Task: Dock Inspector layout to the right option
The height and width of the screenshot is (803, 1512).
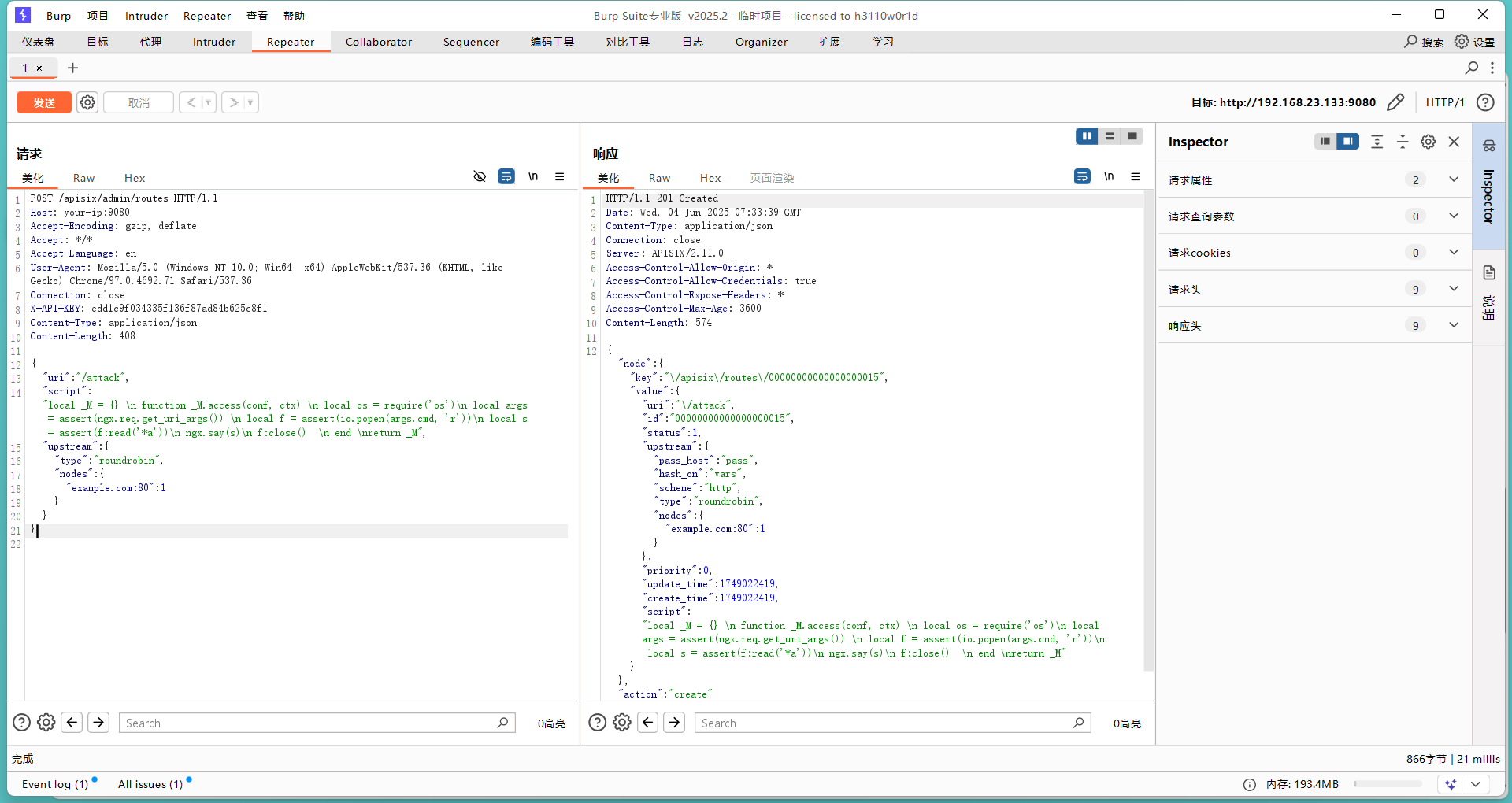Action: pyautogui.click(x=1348, y=141)
